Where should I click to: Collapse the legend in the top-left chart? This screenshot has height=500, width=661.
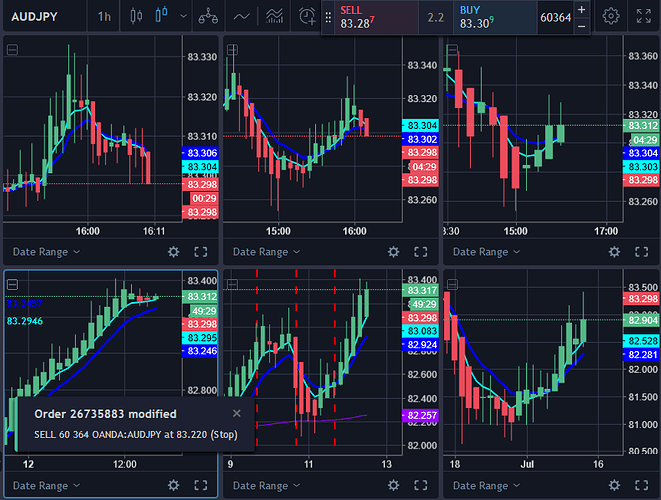pyautogui.click(x=10, y=49)
